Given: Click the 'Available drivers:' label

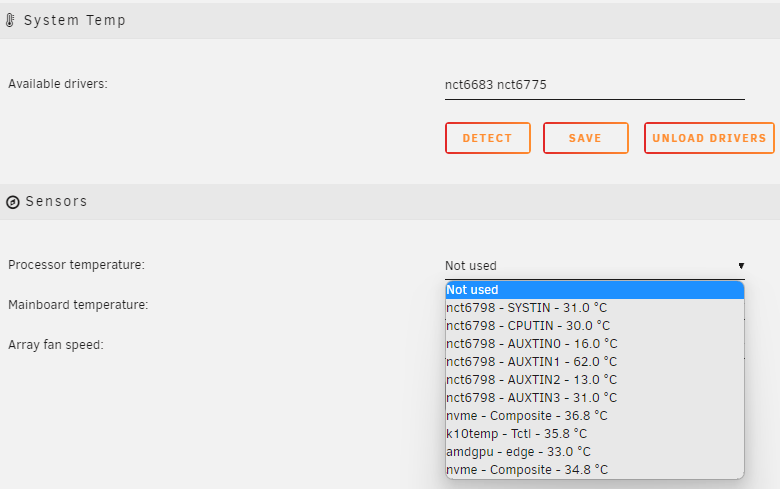Looking at the screenshot, I should (58, 84).
